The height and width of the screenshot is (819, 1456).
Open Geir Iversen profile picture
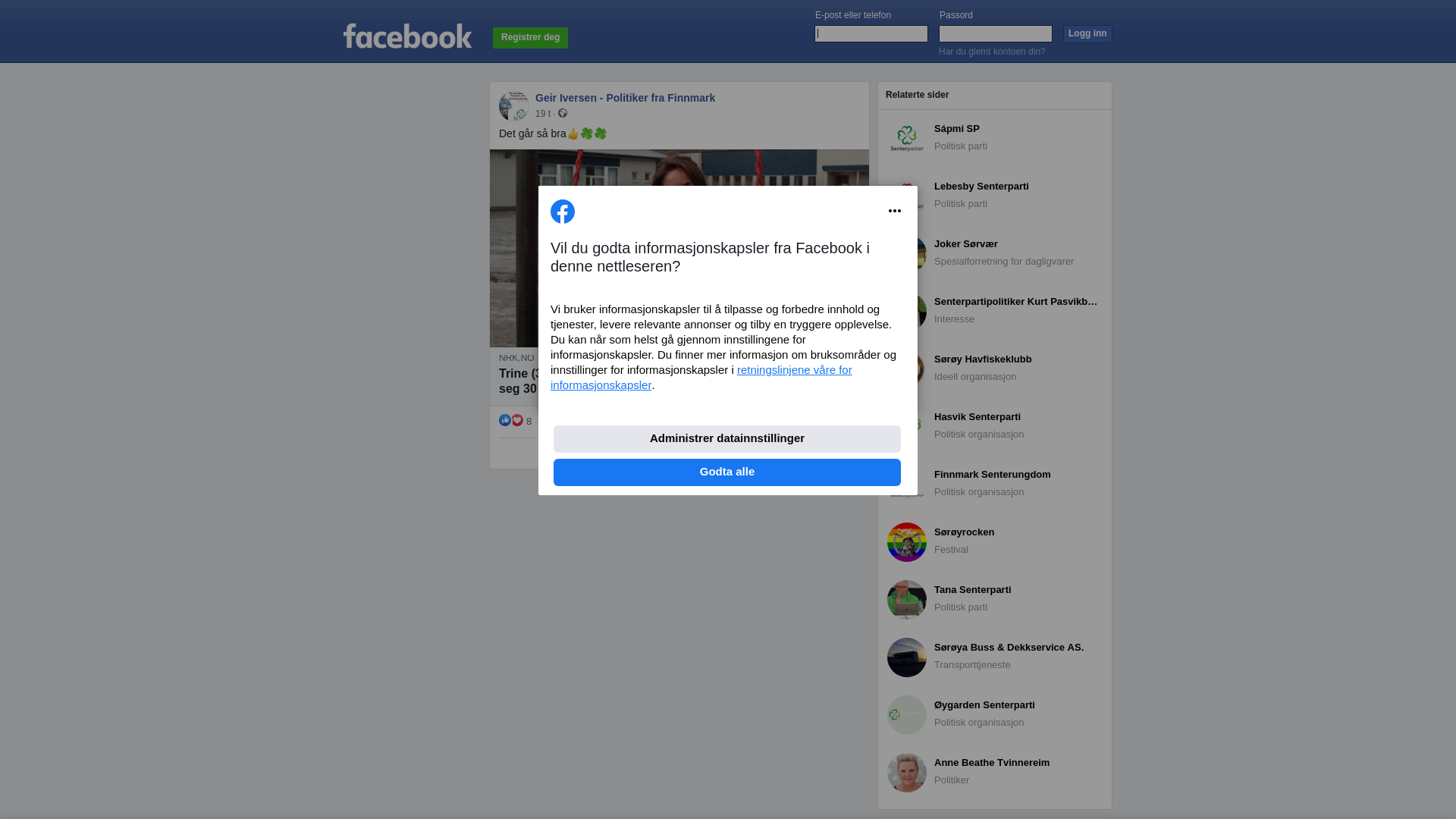coord(514,106)
